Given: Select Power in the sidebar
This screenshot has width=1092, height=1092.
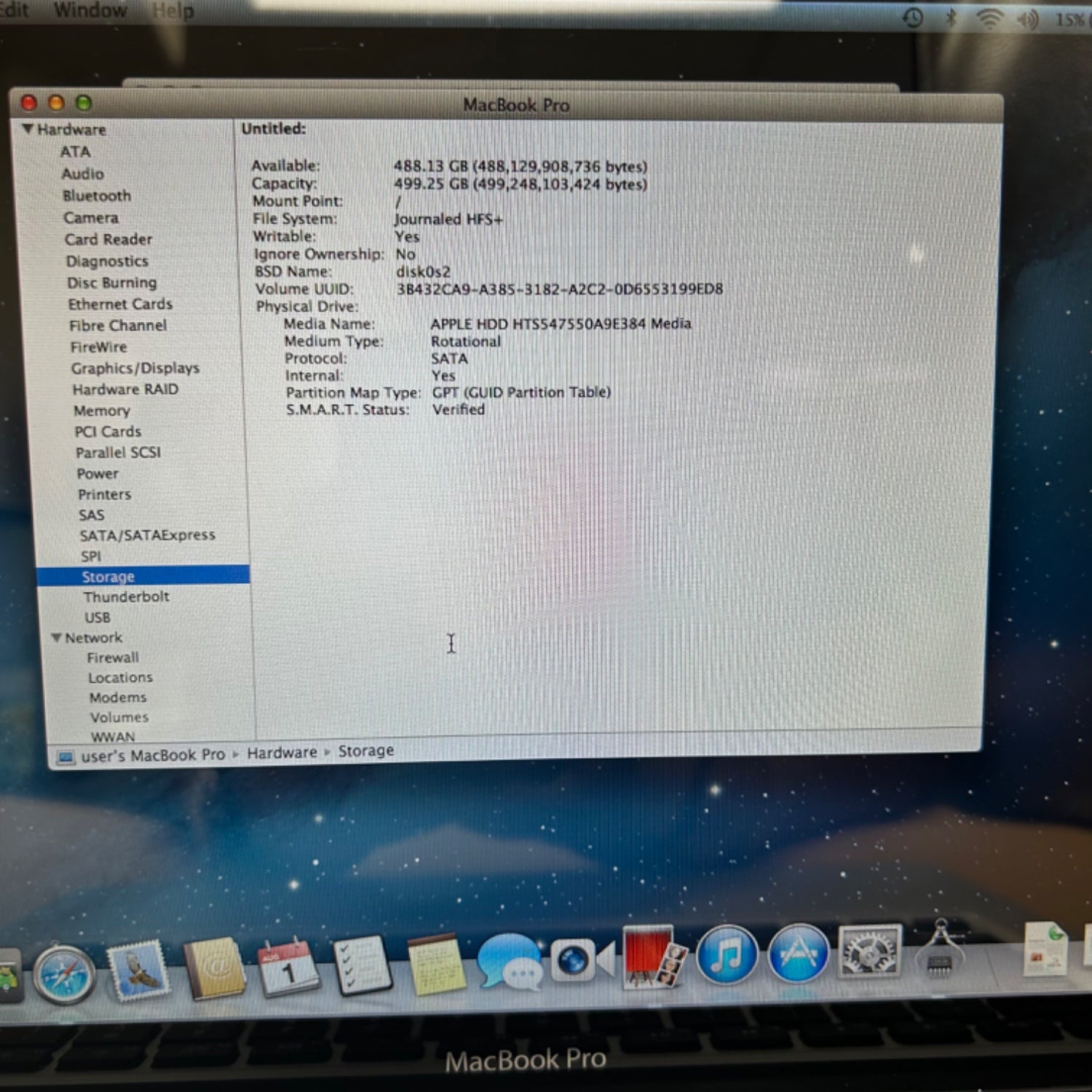Looking at the screenshot, I should (98, 473).
